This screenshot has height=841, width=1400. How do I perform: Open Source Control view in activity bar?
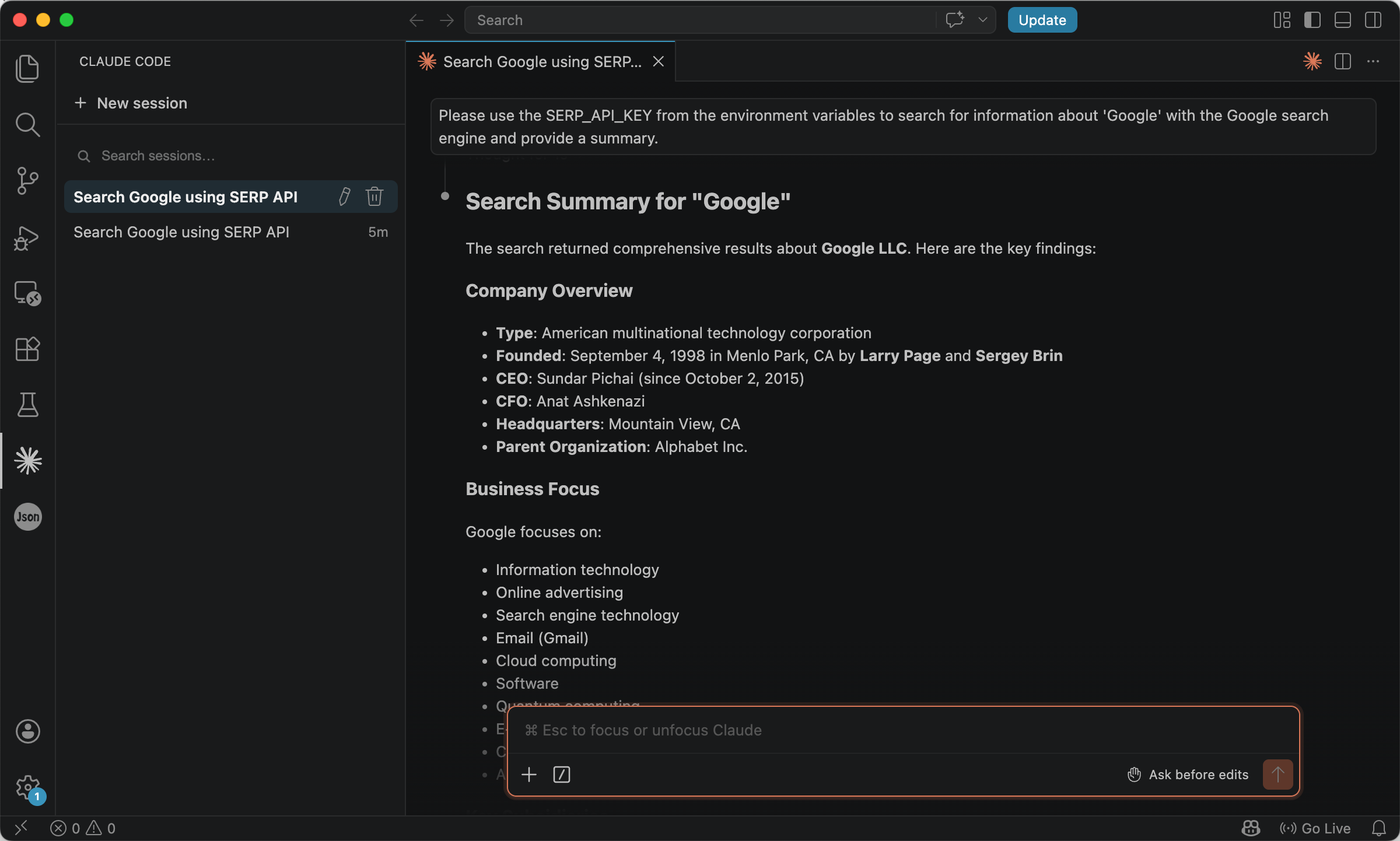27,181
